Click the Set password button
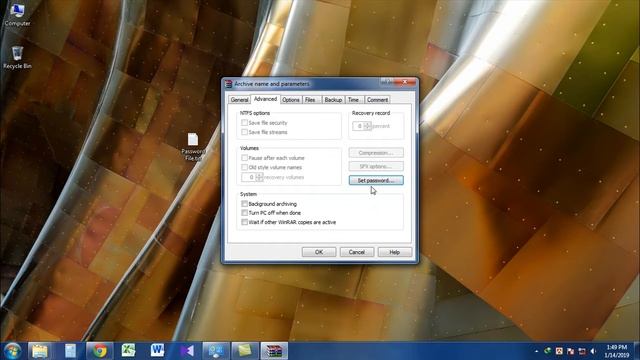640x360 pixels. click(376, 180)
